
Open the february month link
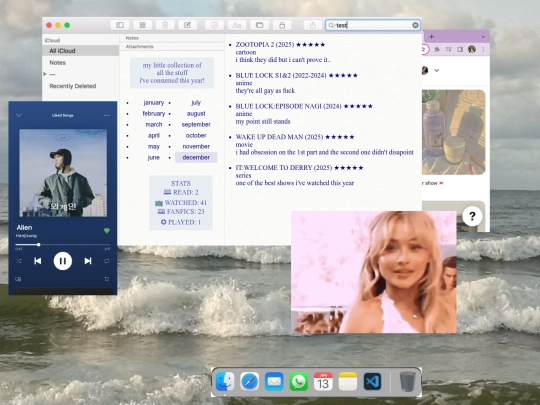154,114
